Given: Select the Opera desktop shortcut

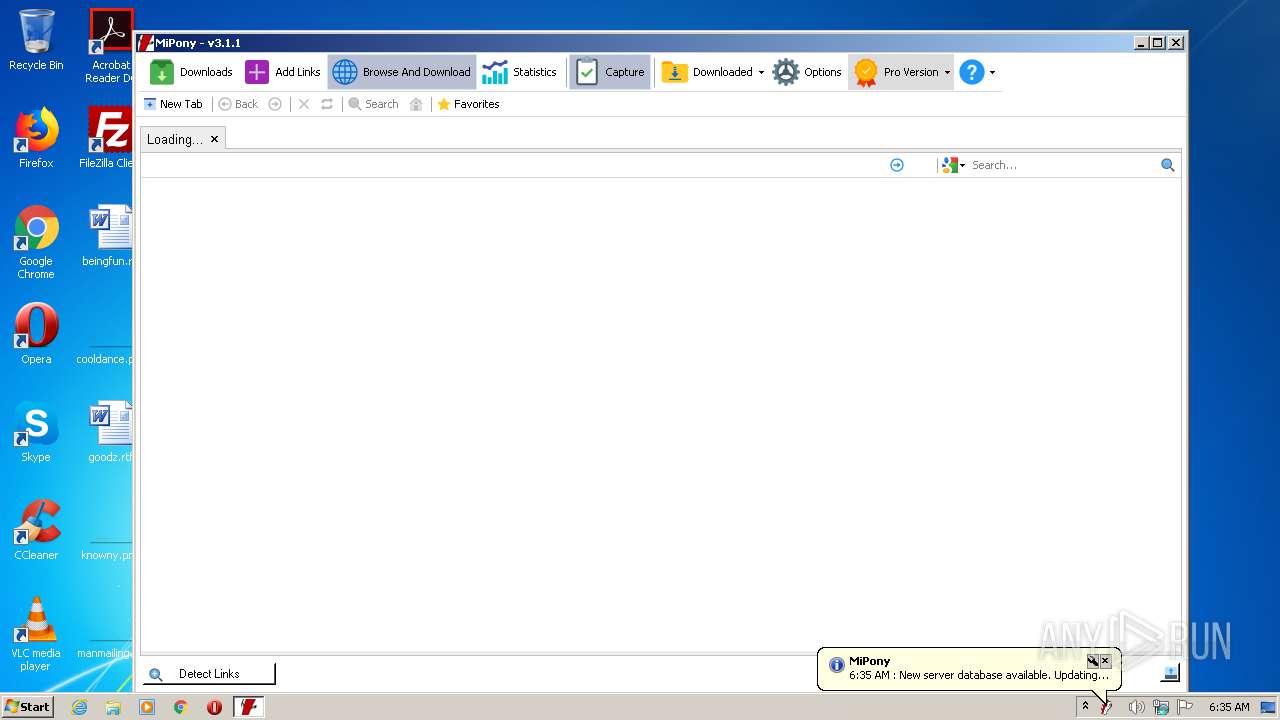Looking at the screenshot, I should 36,334.
